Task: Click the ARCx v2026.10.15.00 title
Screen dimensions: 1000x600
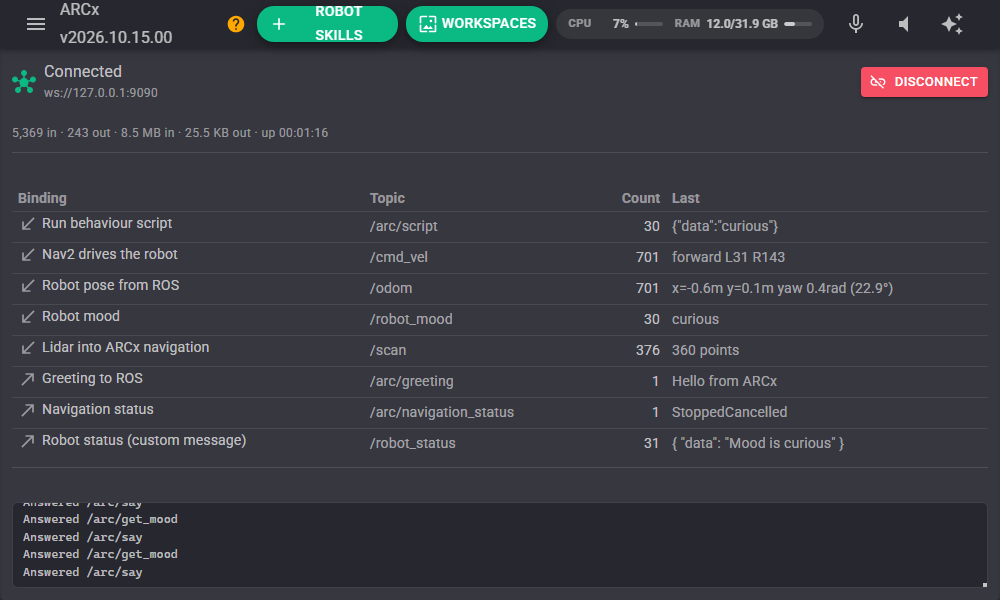Action: [x=116, y=24]
